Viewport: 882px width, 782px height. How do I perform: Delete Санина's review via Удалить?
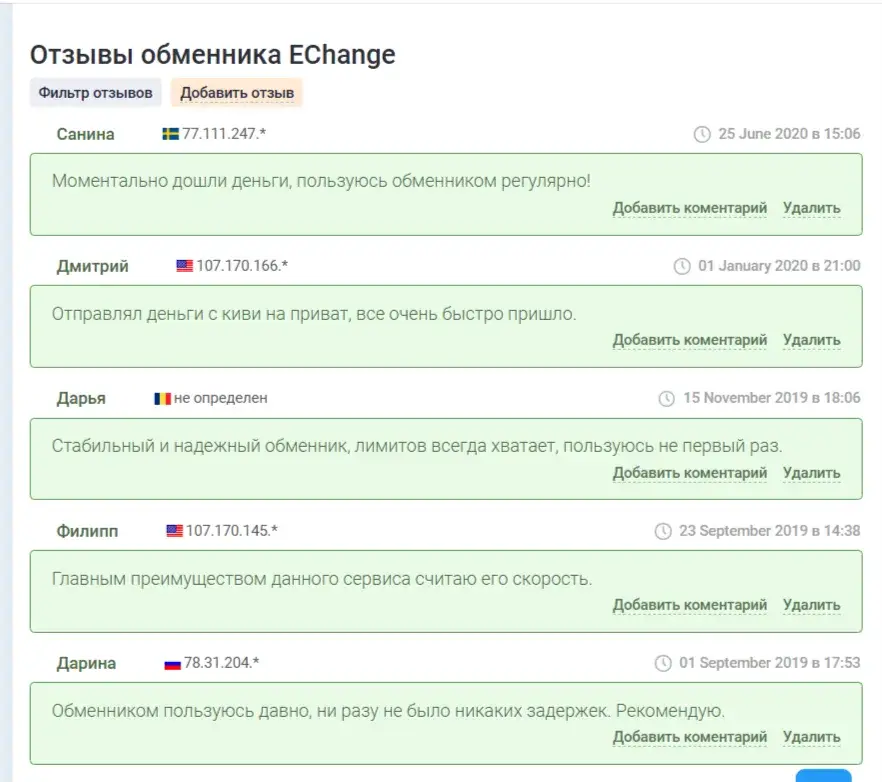812,208
